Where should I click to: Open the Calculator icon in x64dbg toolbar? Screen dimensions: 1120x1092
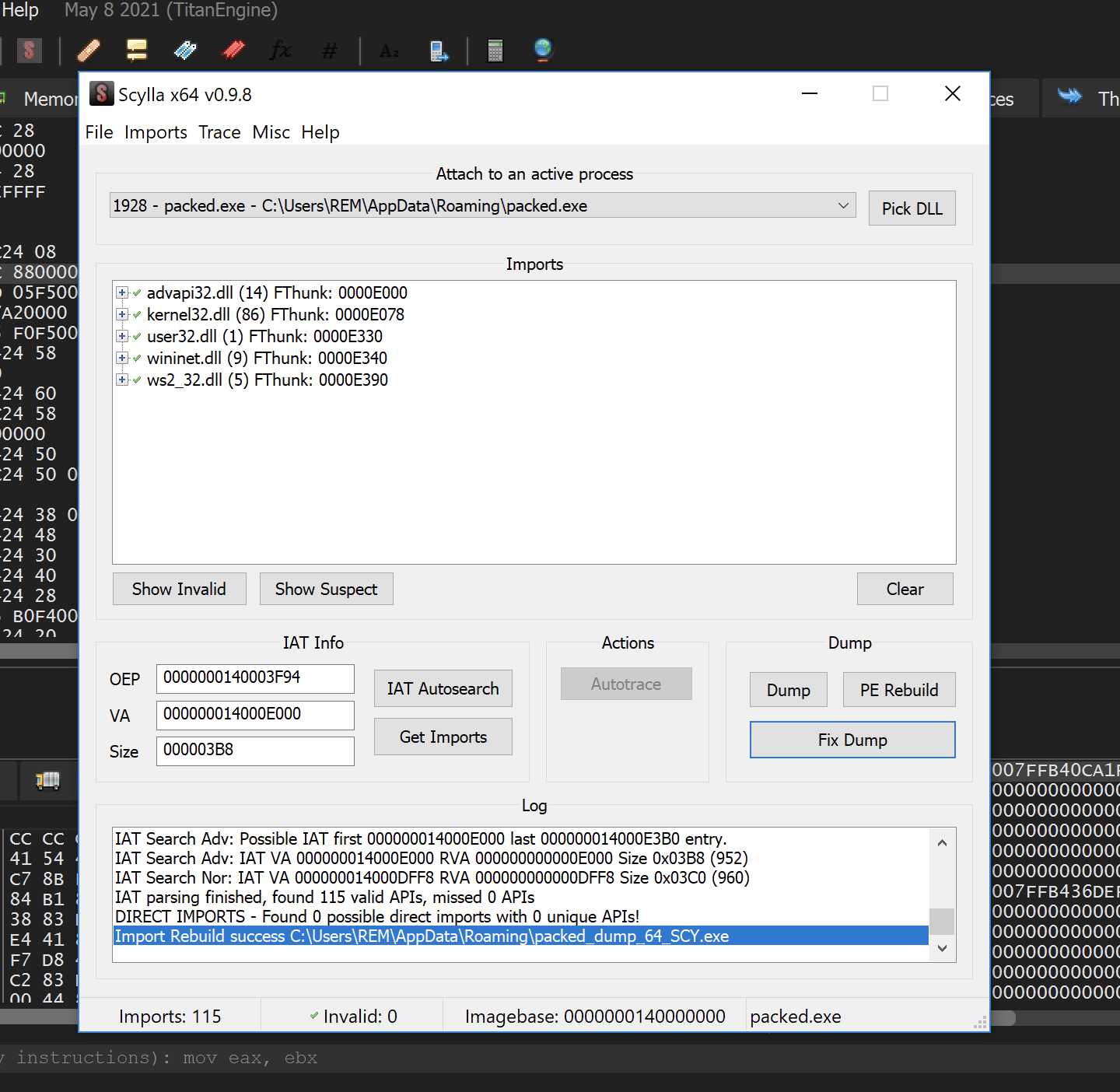(495, 51)
